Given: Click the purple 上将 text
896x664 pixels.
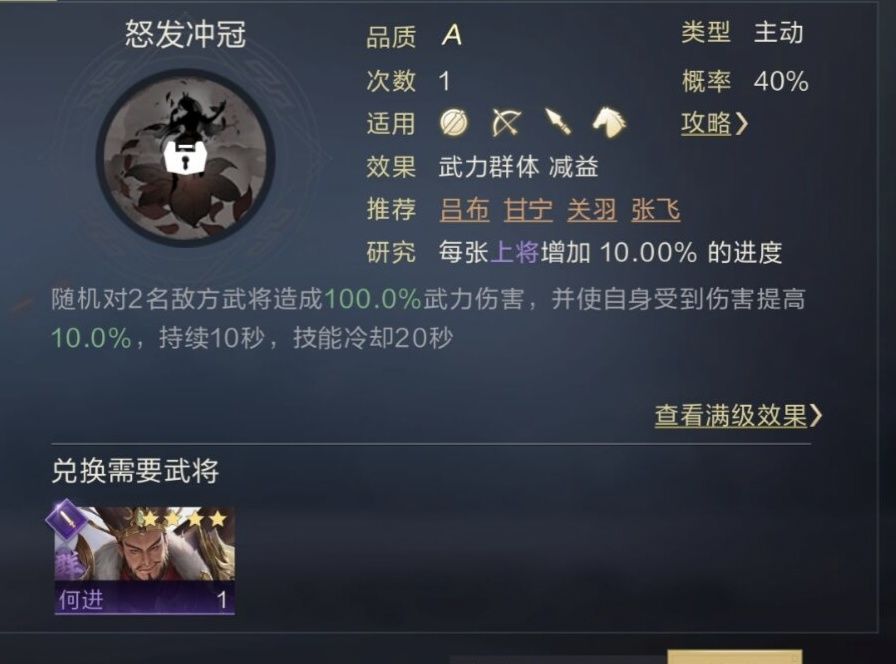Looking at the screenshot, I should (514, 252).
